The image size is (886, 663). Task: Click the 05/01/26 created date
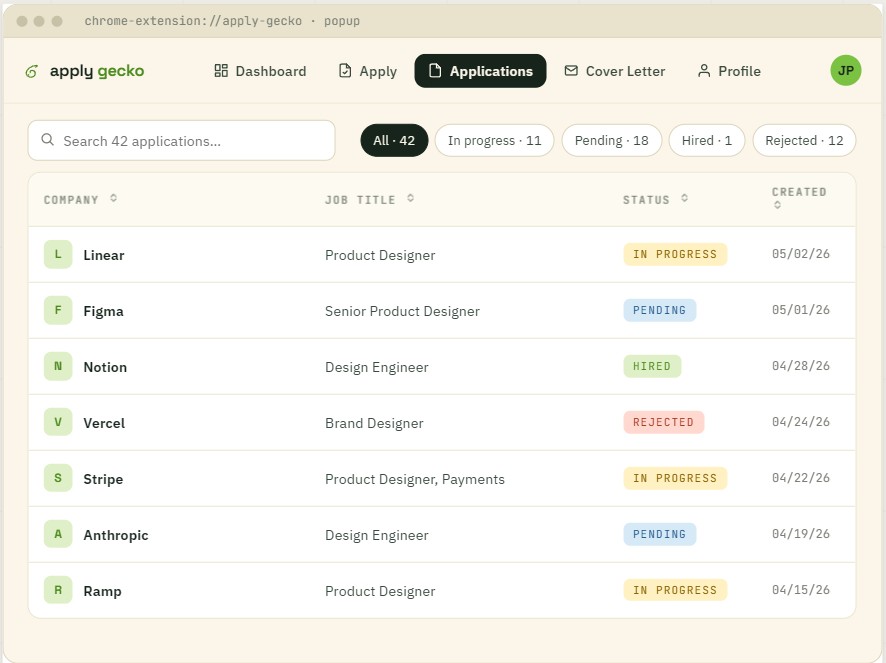coord(801,310)
